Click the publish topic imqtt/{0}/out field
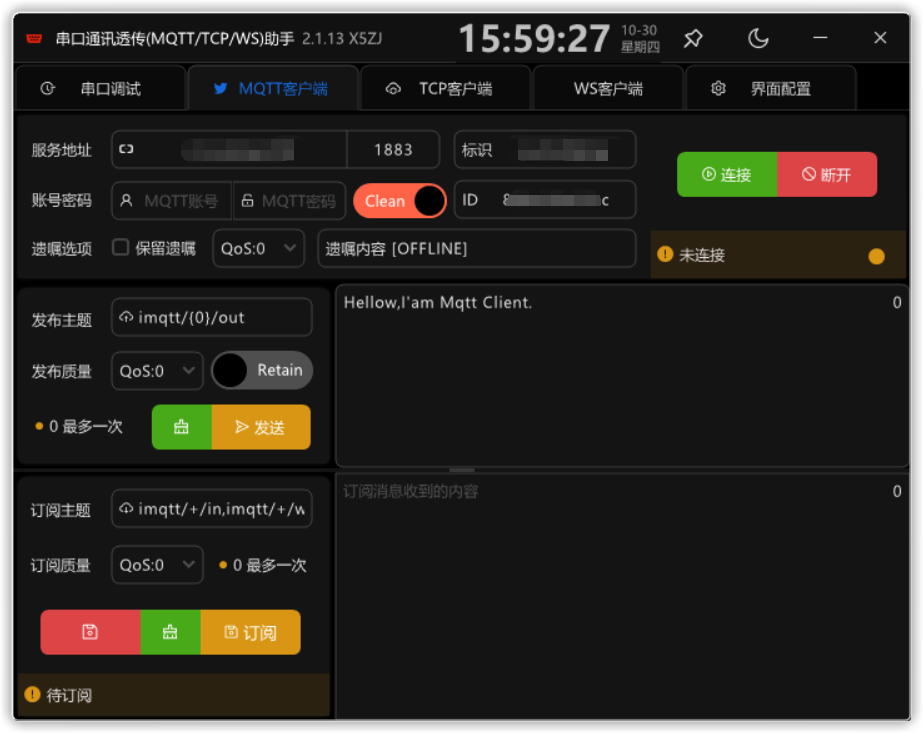923x733 pixels. point(212,317)
